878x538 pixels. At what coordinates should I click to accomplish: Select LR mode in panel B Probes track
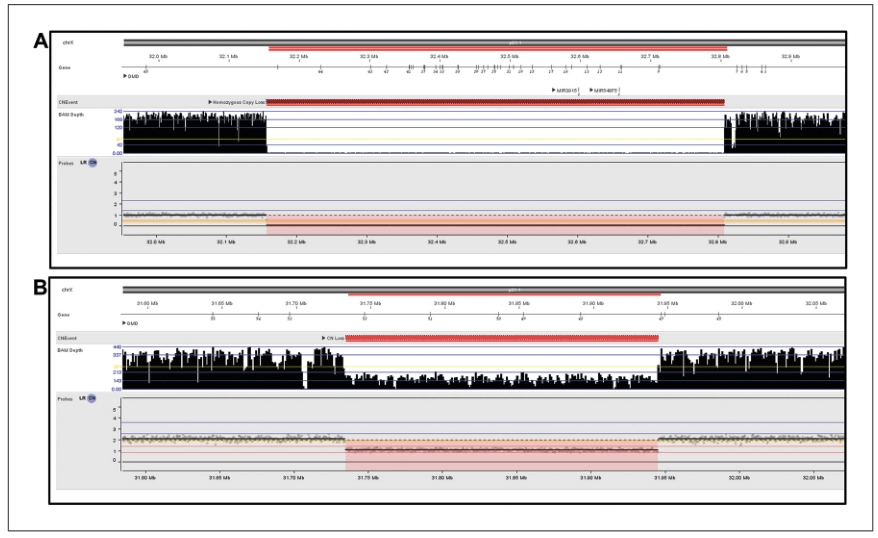tap(83, 398)
